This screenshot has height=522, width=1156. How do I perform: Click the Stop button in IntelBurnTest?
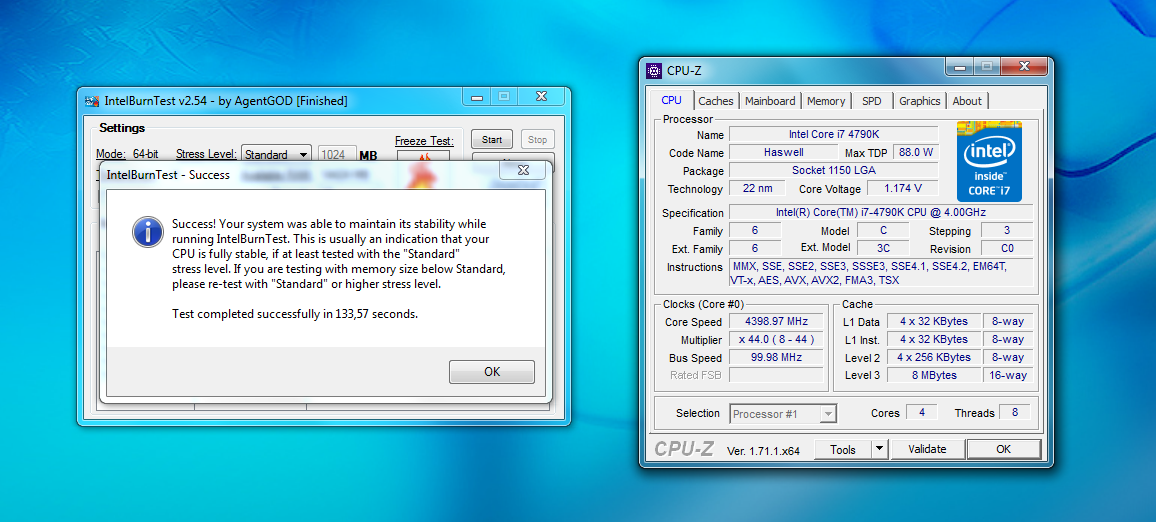(537, 139)
